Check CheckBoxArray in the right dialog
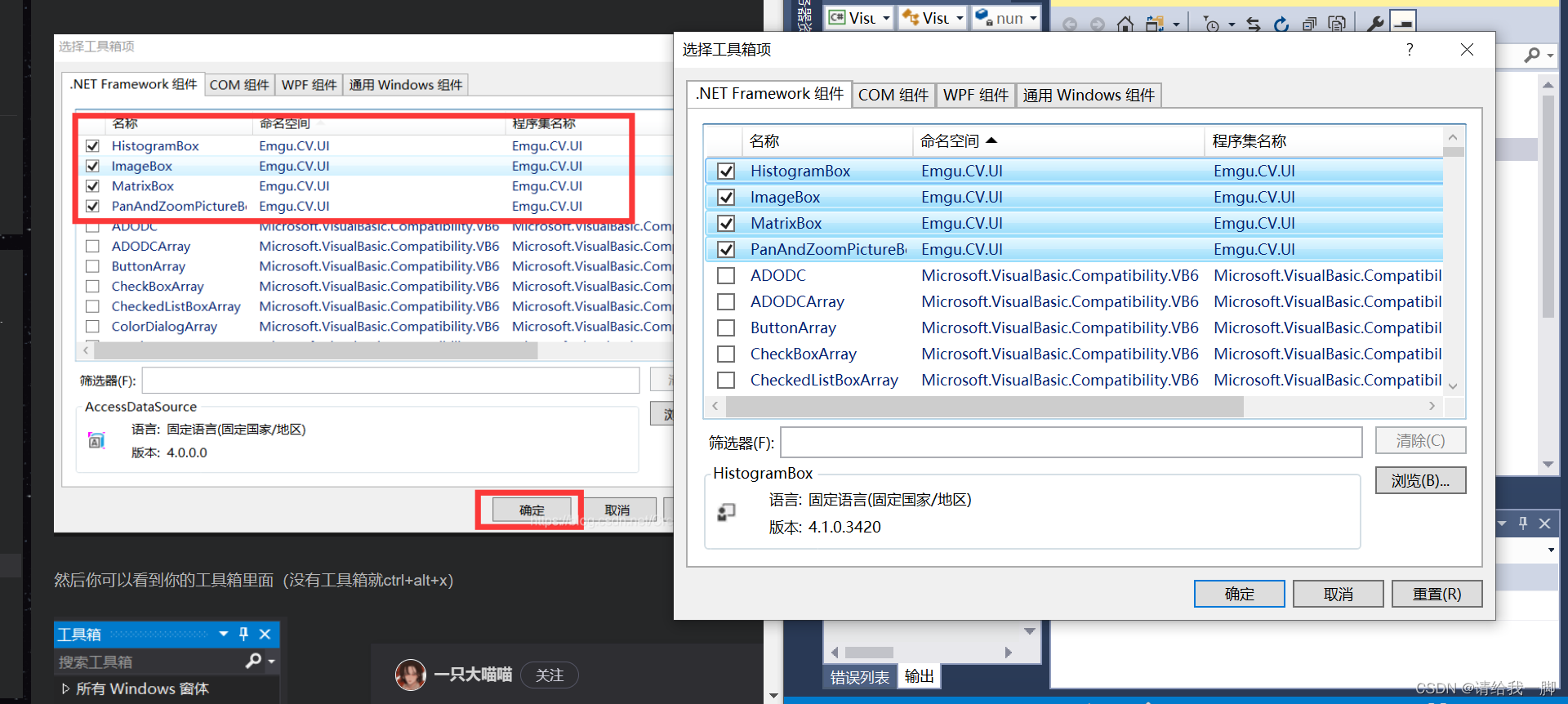 click(x=725, y=354)
